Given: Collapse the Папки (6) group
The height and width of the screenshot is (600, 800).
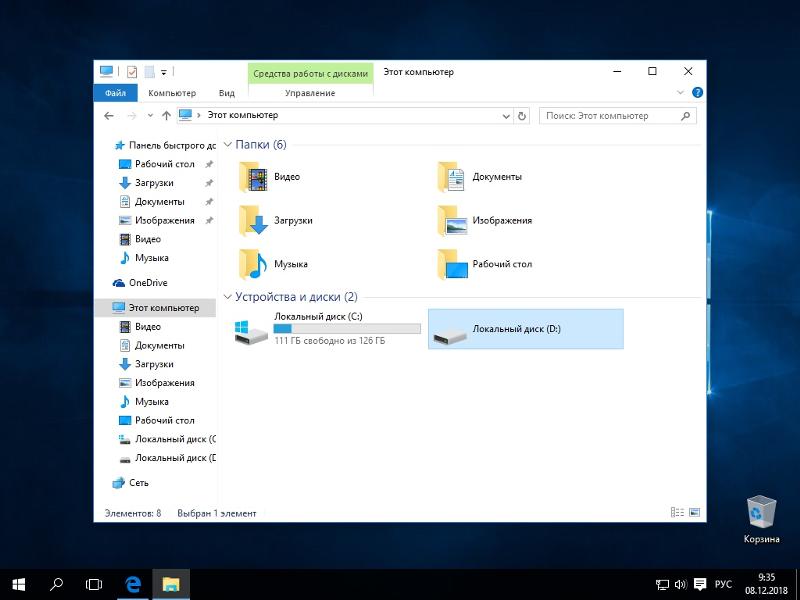Looking at the screenshot, I should point(228,144).
